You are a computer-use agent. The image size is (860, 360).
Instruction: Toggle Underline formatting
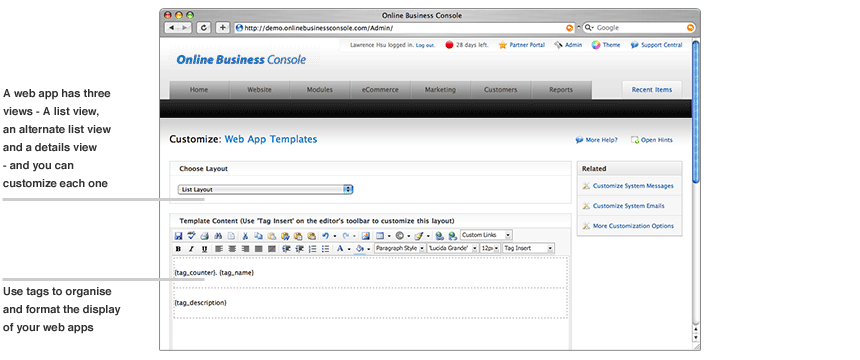pos(205,249)
